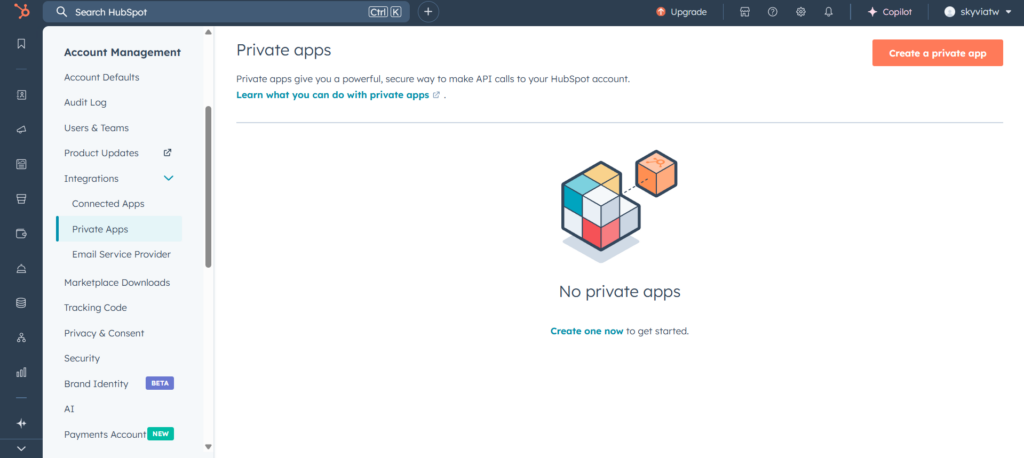Open Tracking Code settings

pos(95,308)
